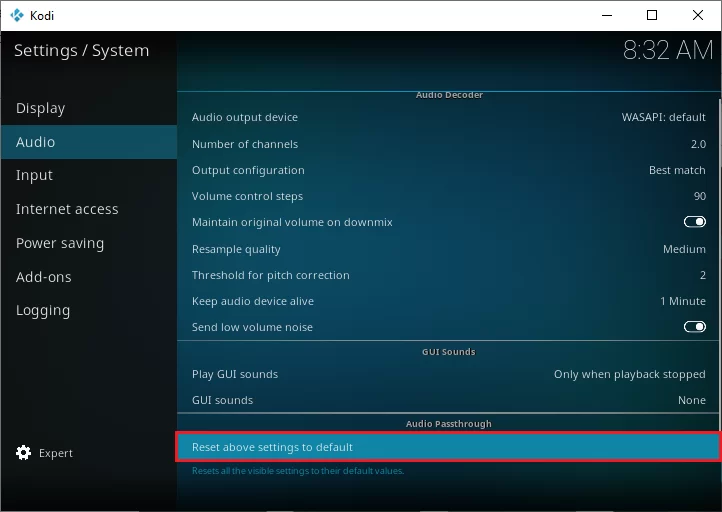Open the Logging settings category
Image resolution: width=722 pixels, height=512 pixels.
coord(89,310)
